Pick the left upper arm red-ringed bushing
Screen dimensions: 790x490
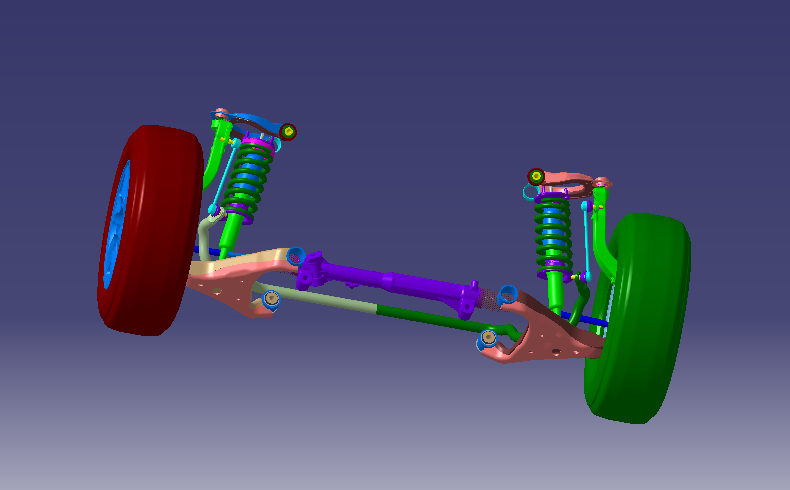(x=288, y=132)
